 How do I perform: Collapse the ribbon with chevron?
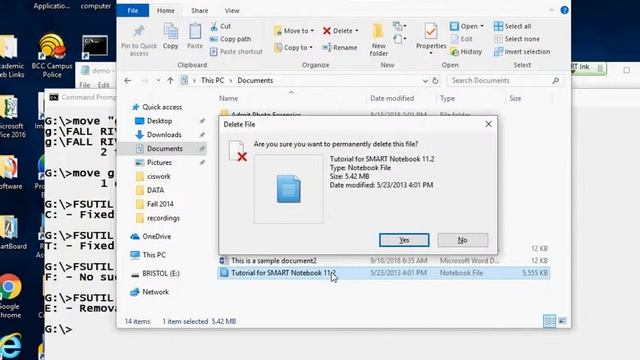coord(551,10)
